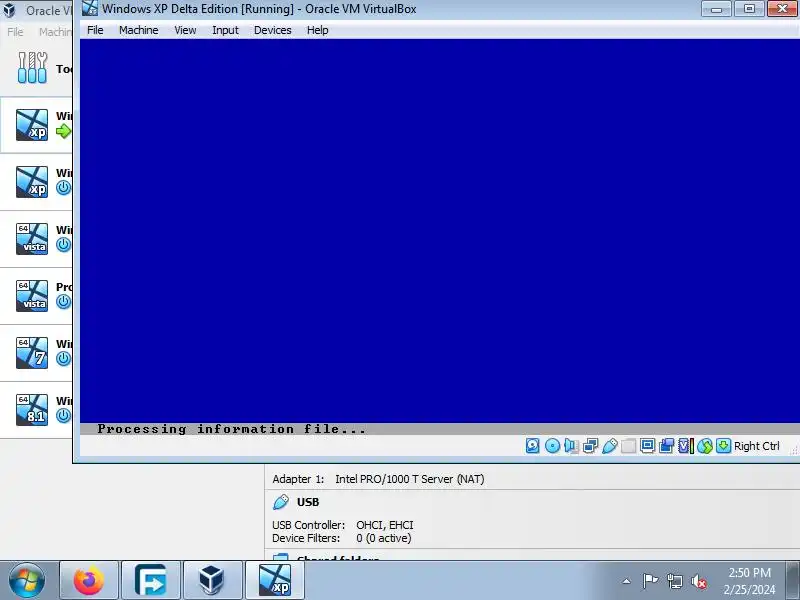Click the 'OHCI, EHCI' USB controller value
The height and width of the screenshot is (600, 800).
coord(385,525)
